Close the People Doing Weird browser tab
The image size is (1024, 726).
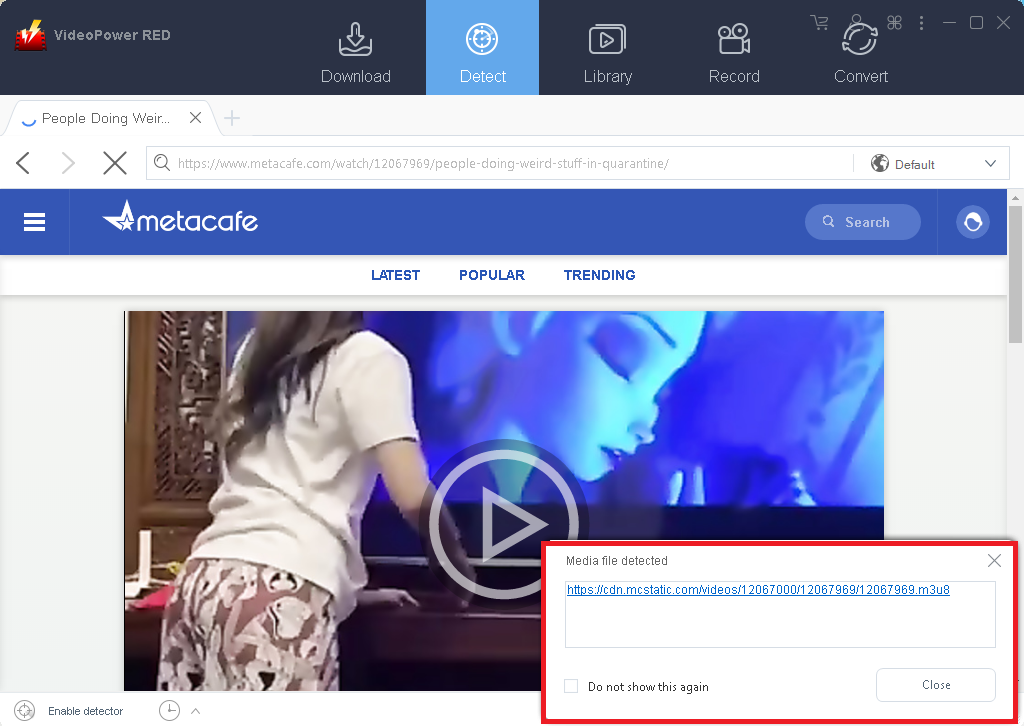(196, 118)
